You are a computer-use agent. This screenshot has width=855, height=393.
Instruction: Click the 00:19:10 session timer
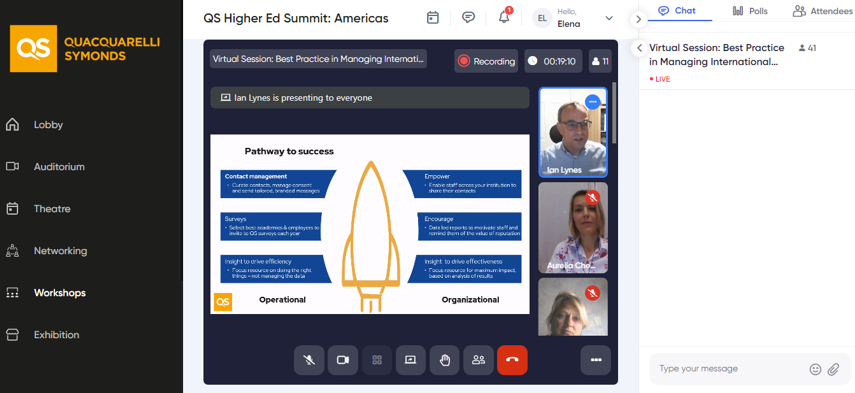click(553, 61)
